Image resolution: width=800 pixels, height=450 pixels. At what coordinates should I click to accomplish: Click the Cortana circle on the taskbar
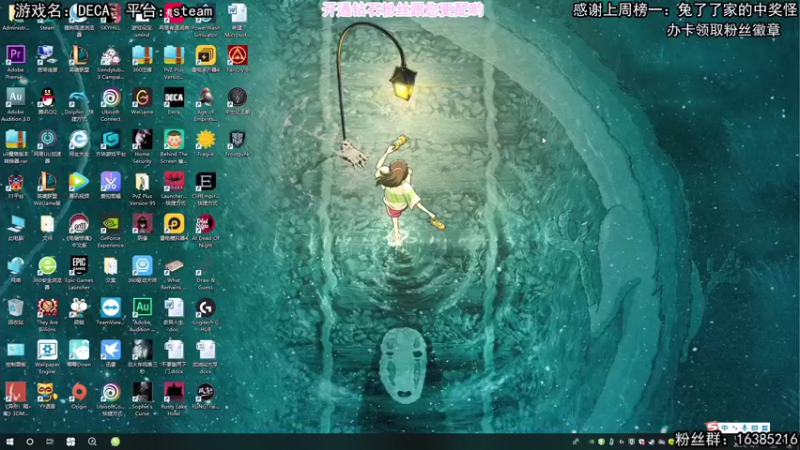coord(30,442)
